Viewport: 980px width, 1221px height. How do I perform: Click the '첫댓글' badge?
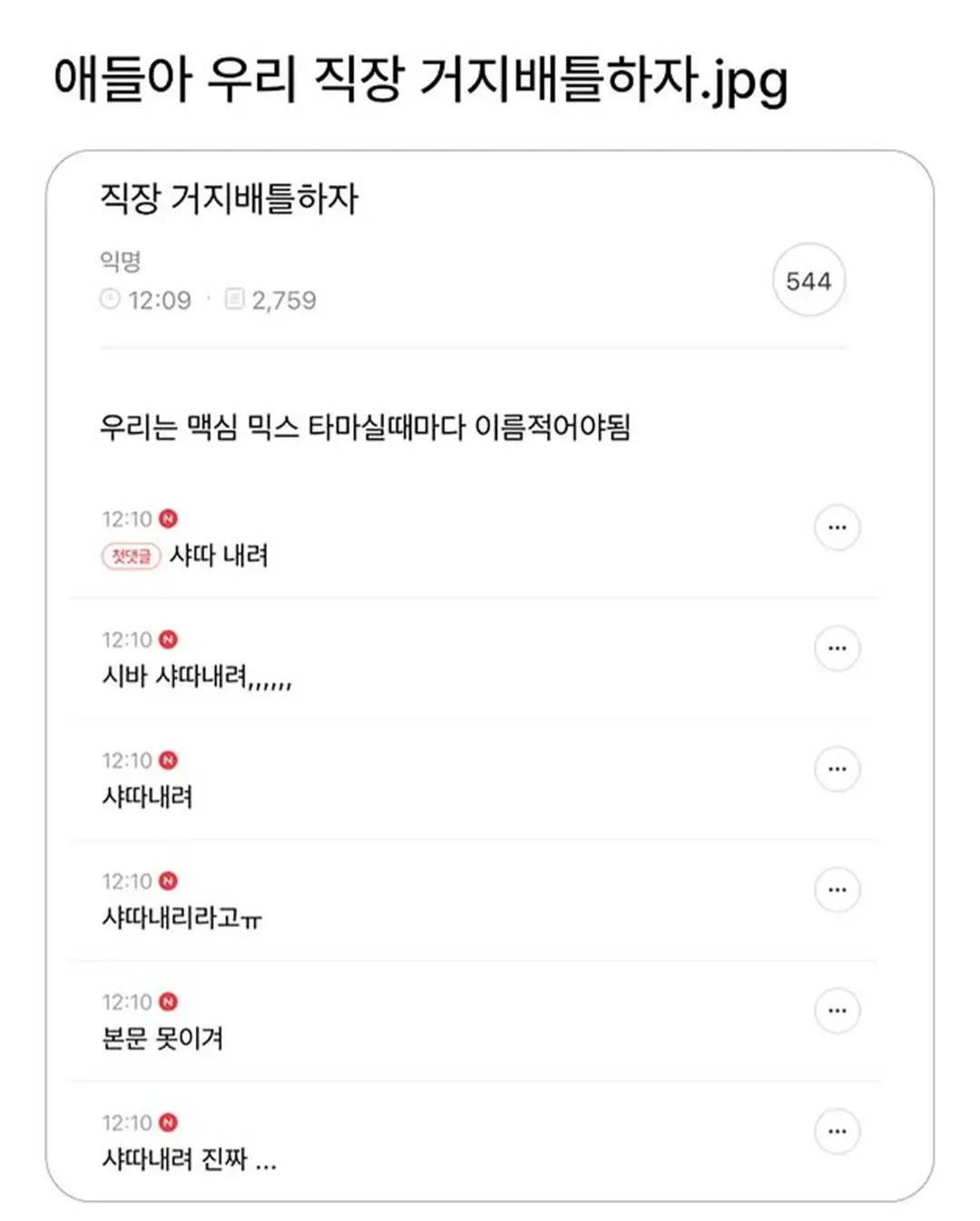131,555
